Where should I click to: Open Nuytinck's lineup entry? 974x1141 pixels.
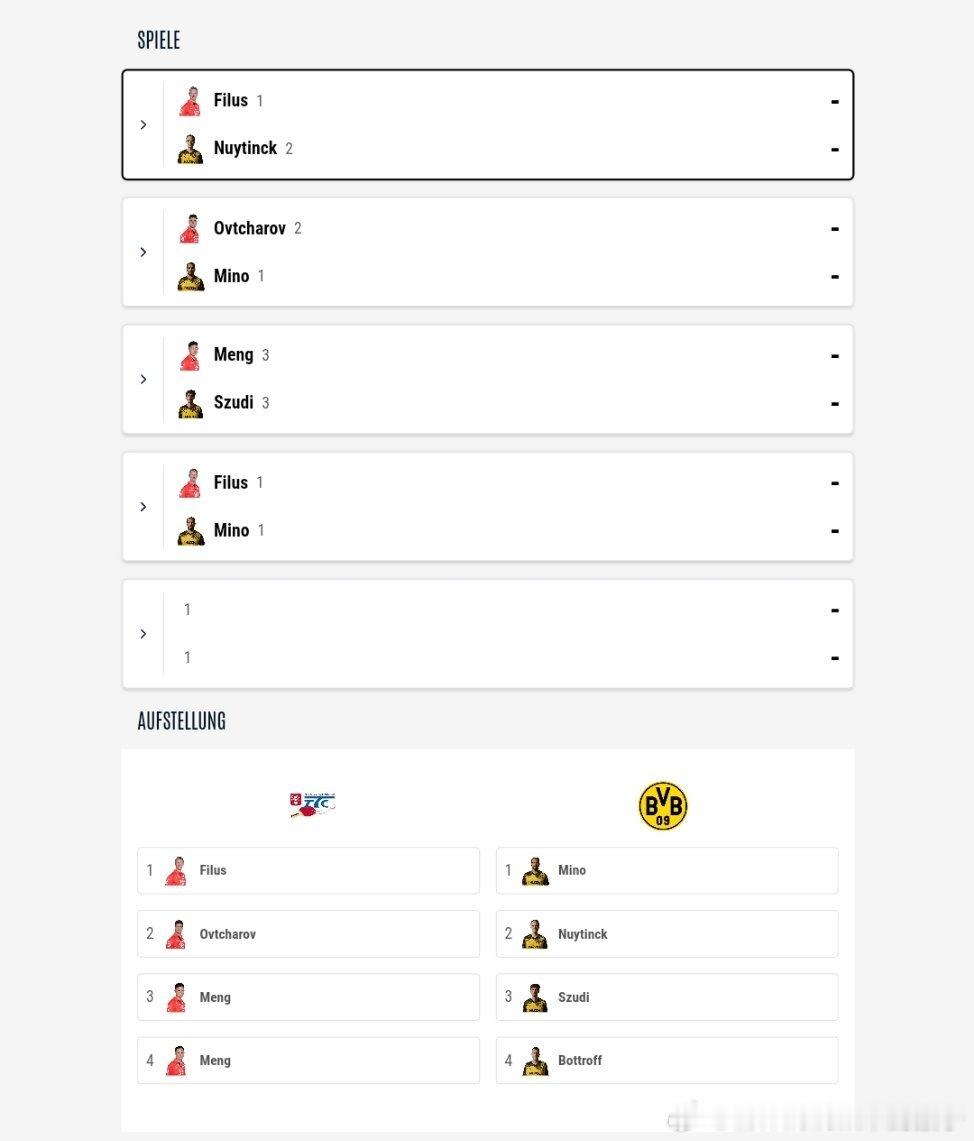(x=667, y=934)
